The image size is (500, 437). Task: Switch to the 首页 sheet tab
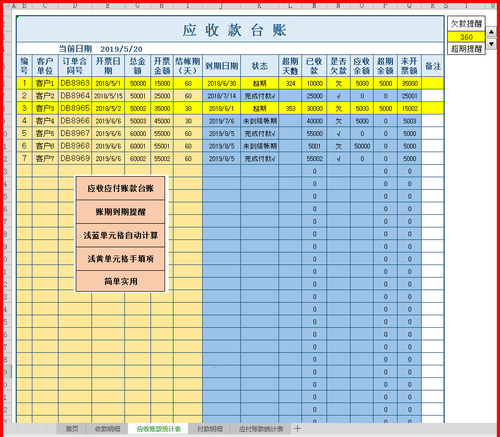pyautogui.click(x=72, y=429)
